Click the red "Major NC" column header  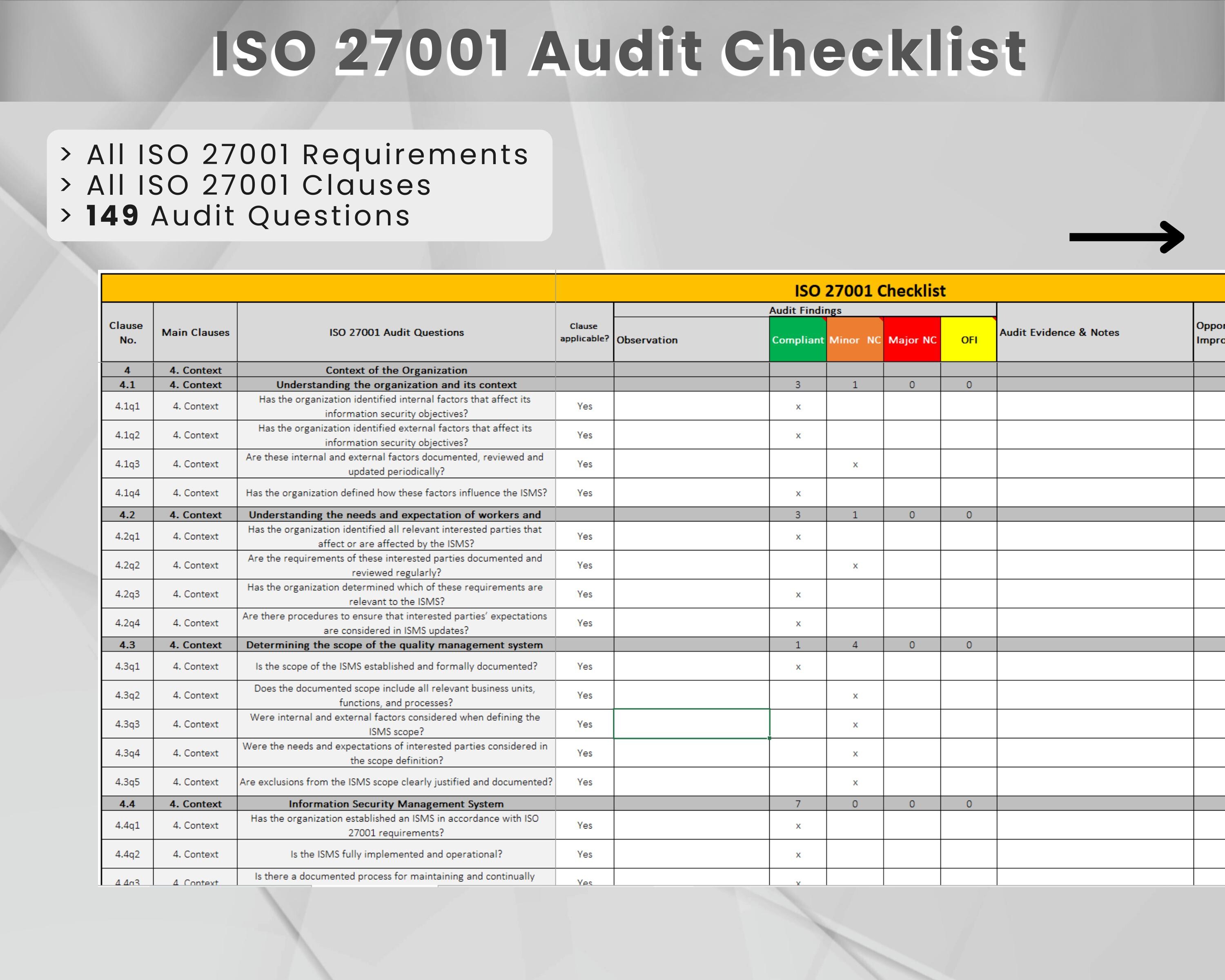[911, 340]
